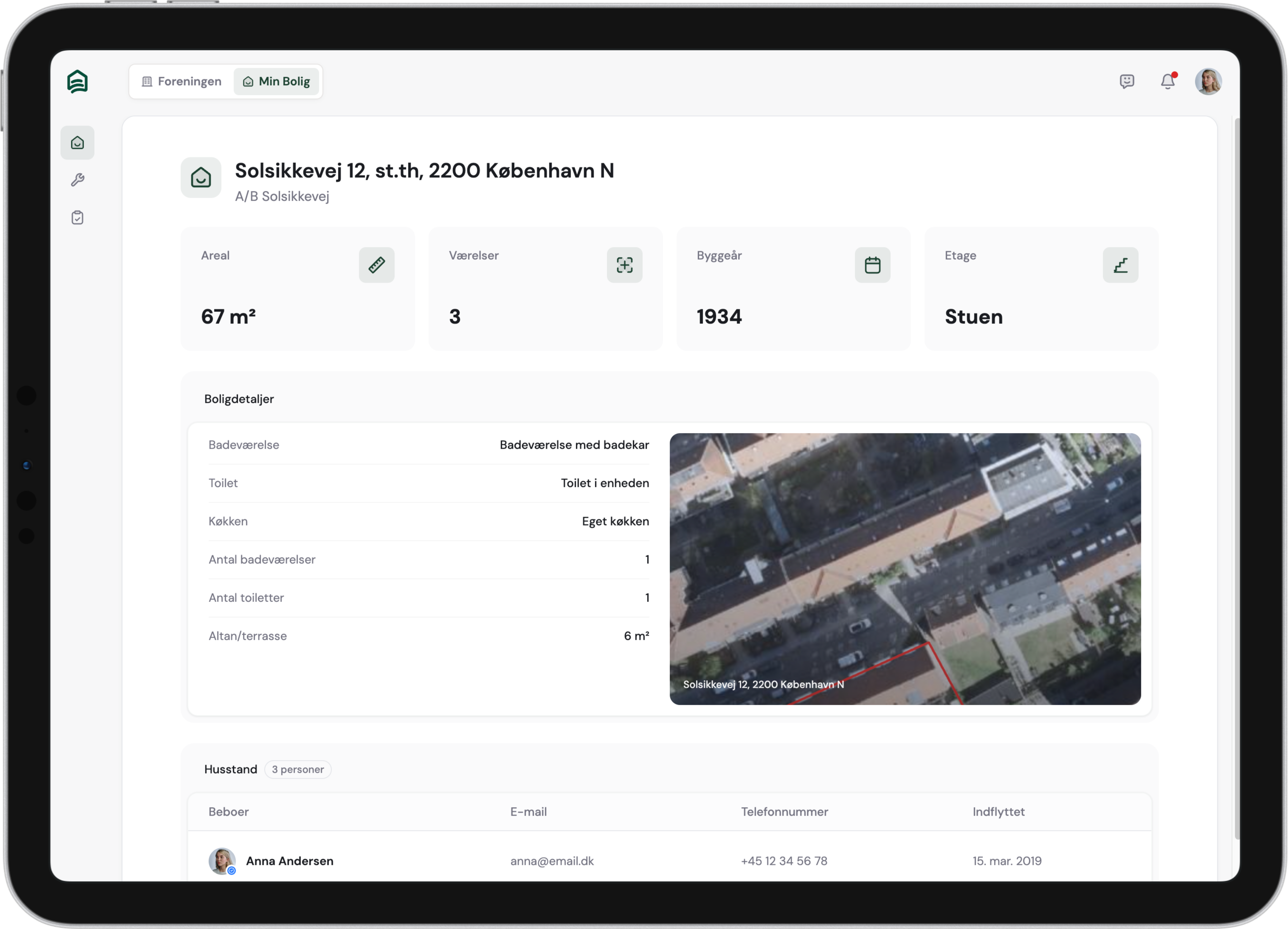Click Anna Andersen's name
This screenshot has height=929, width=1288.
tap(289, 861)
